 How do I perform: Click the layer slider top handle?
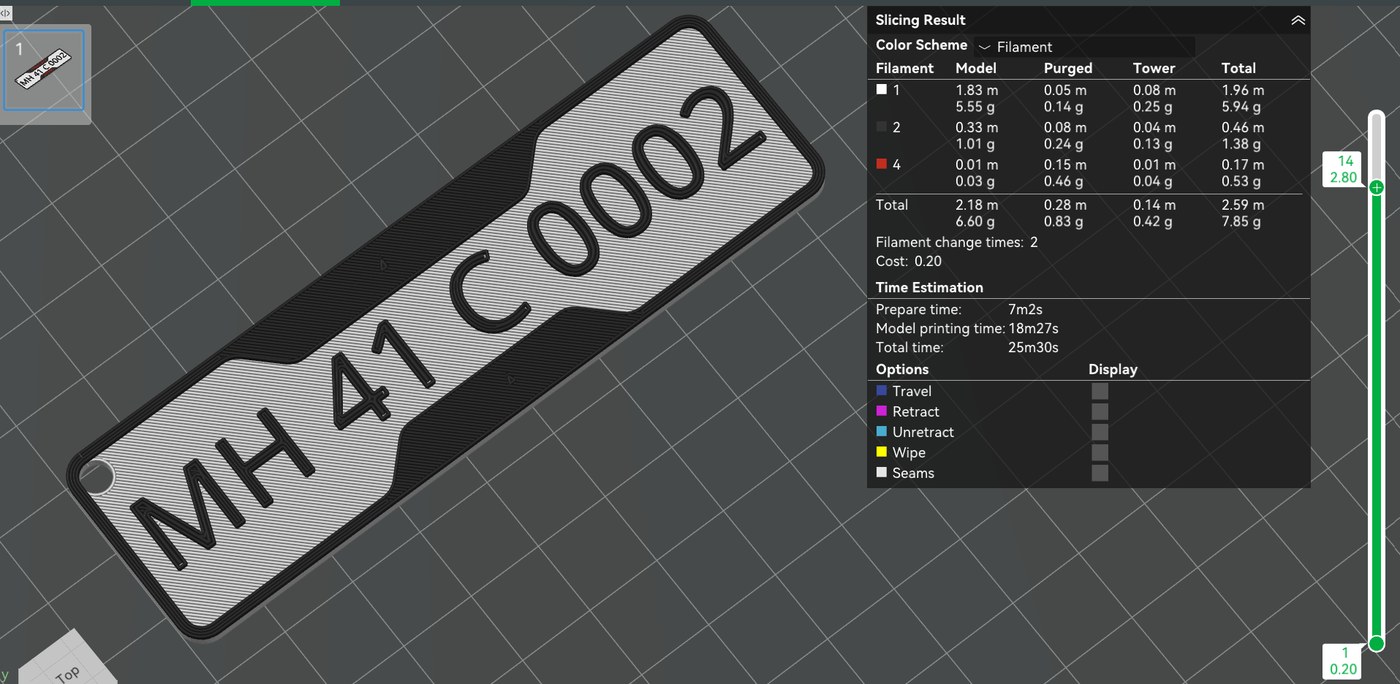1377,188
